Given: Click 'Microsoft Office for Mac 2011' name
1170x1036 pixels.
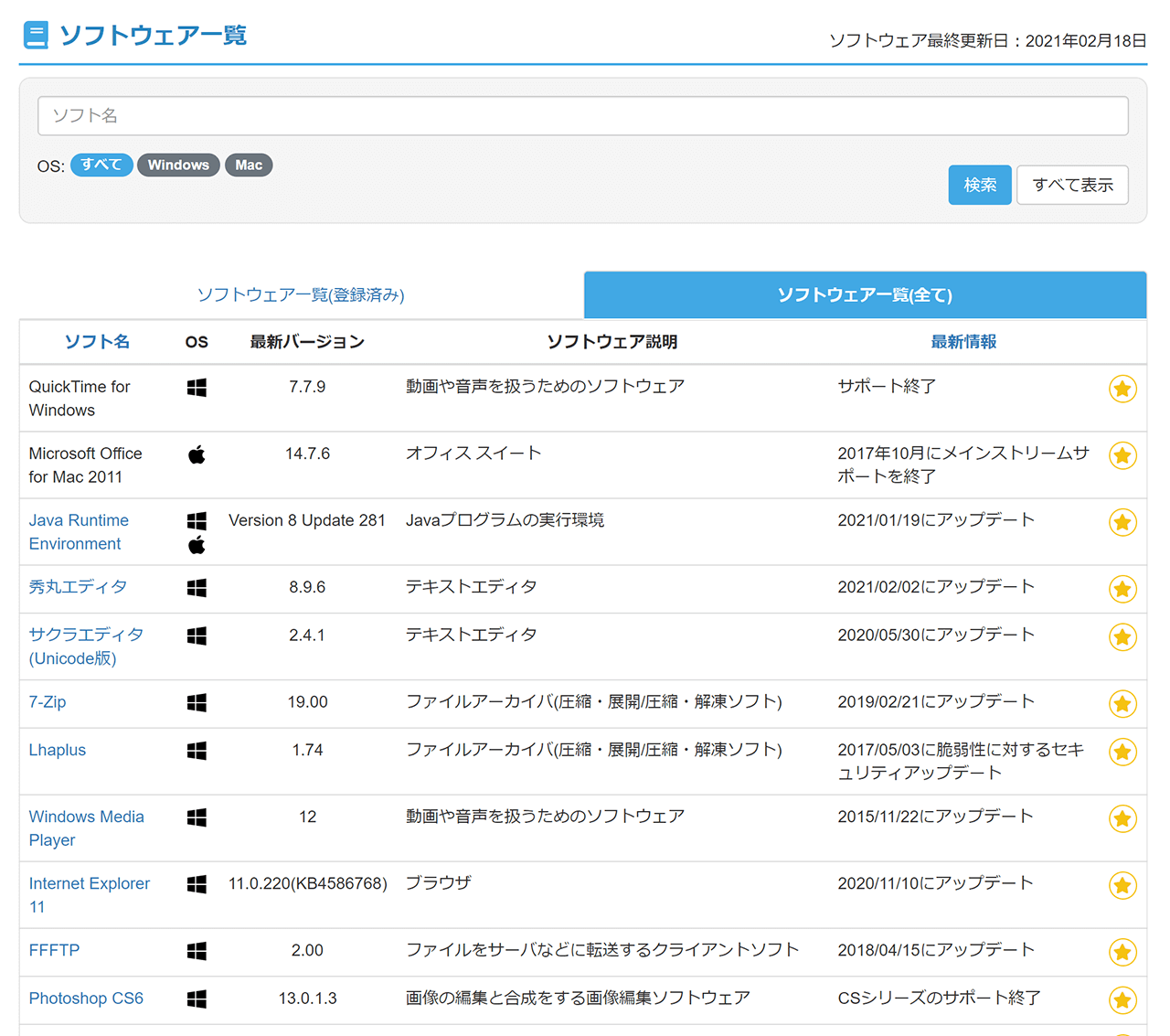Looking at the screenshot, I should 85,465.
